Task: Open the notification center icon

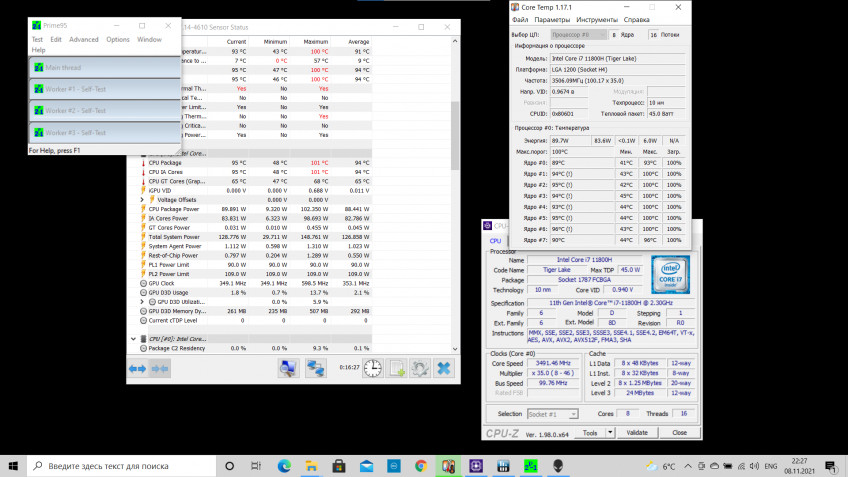Action: coord(831,466)
